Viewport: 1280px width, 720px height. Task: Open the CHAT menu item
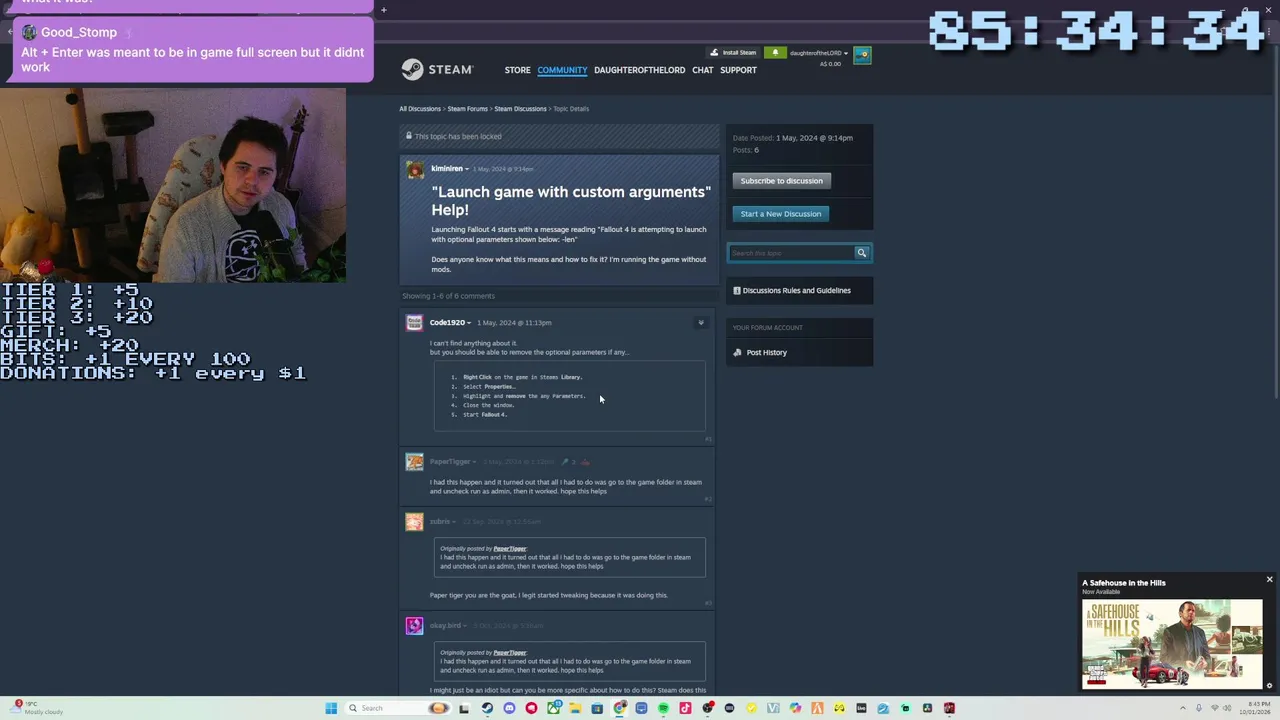pyautogui.click(x=703, y=70)
